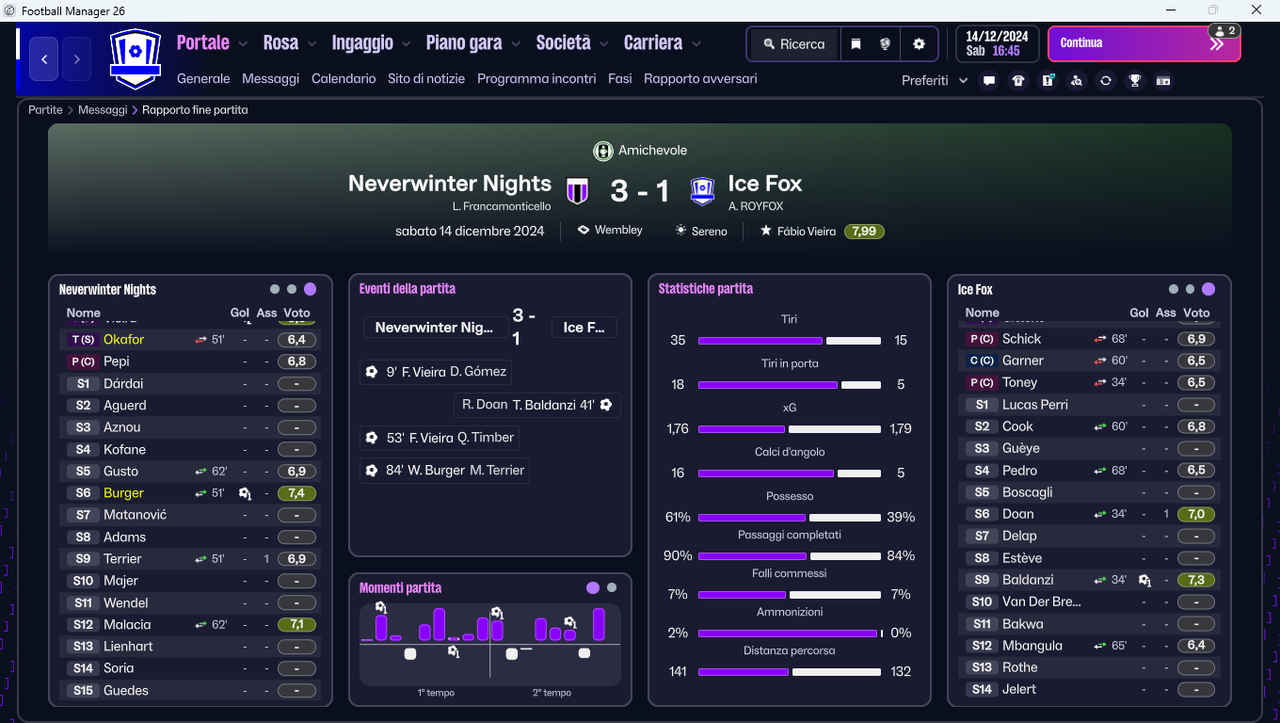Open the Wembley stadium link
This screenshot has width=1280, height=723.
(x=610, y=230)
